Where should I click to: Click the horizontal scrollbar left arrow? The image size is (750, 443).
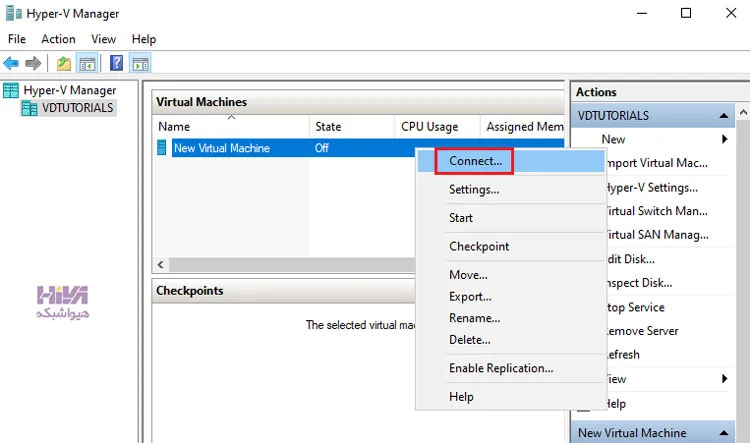point(161,265)
